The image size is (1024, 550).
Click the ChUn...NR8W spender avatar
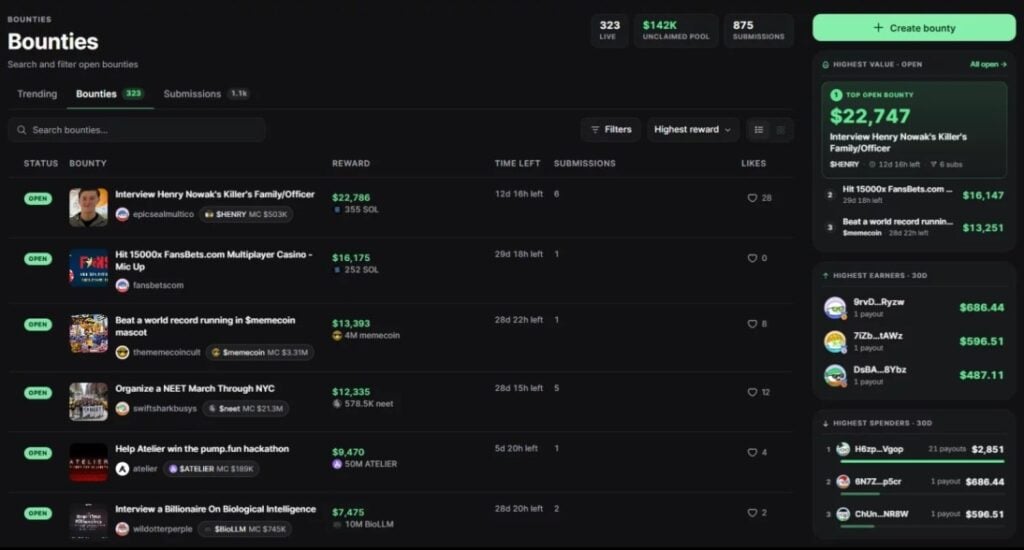(843, 514)
